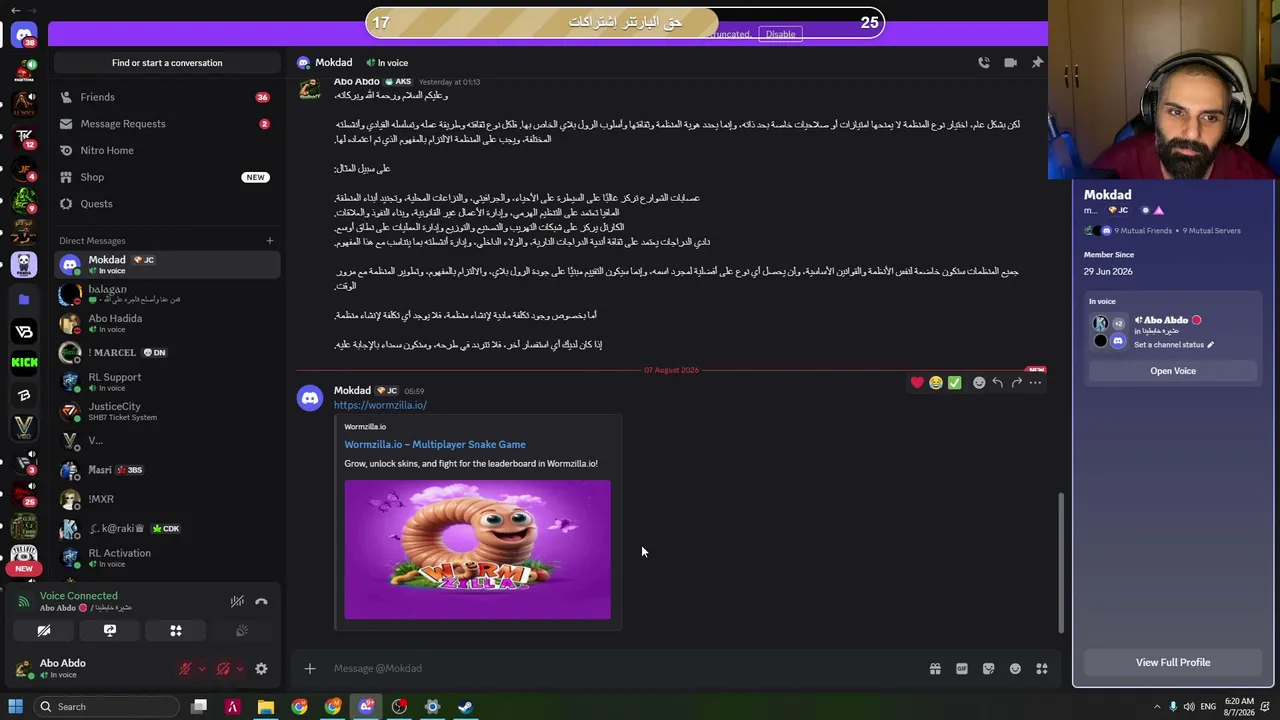React with the laughing-crying emoji
The width and height of the screenshot is (1280, 720).
(936, 382)
